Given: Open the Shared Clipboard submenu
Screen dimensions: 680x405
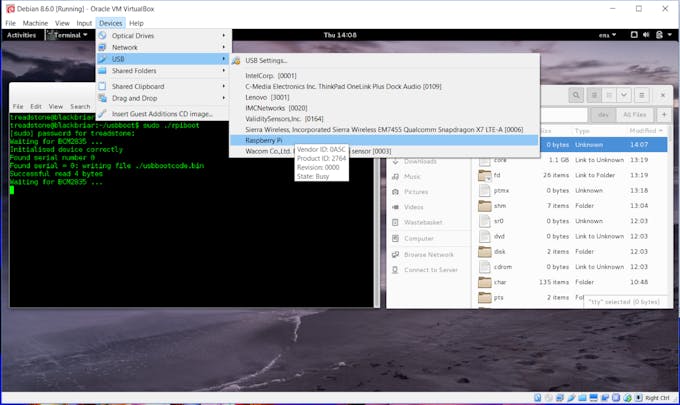Looking at the screenshot, I should coord(164,86).
